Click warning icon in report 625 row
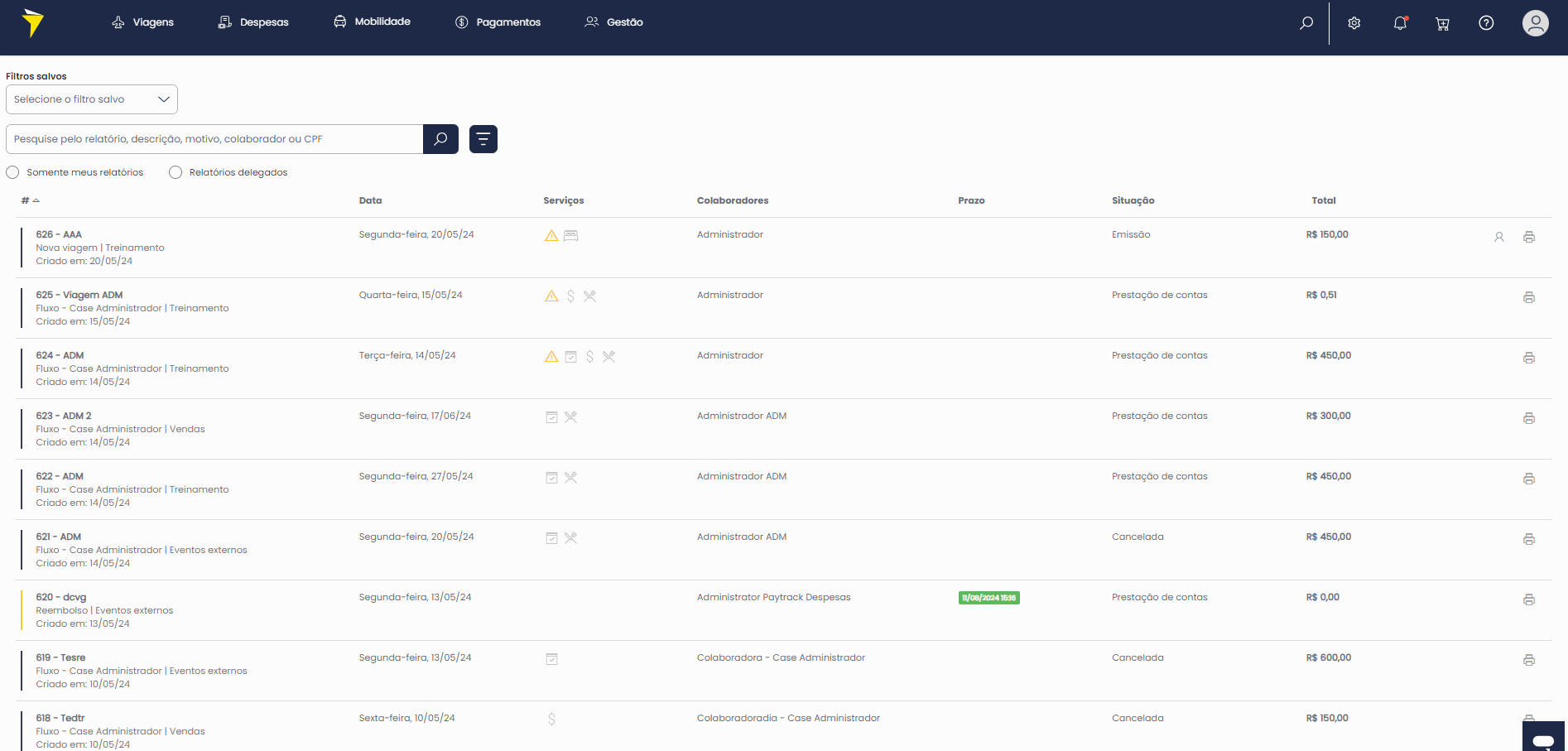Viewport: 1568px width, 751px height. point(551,296)
